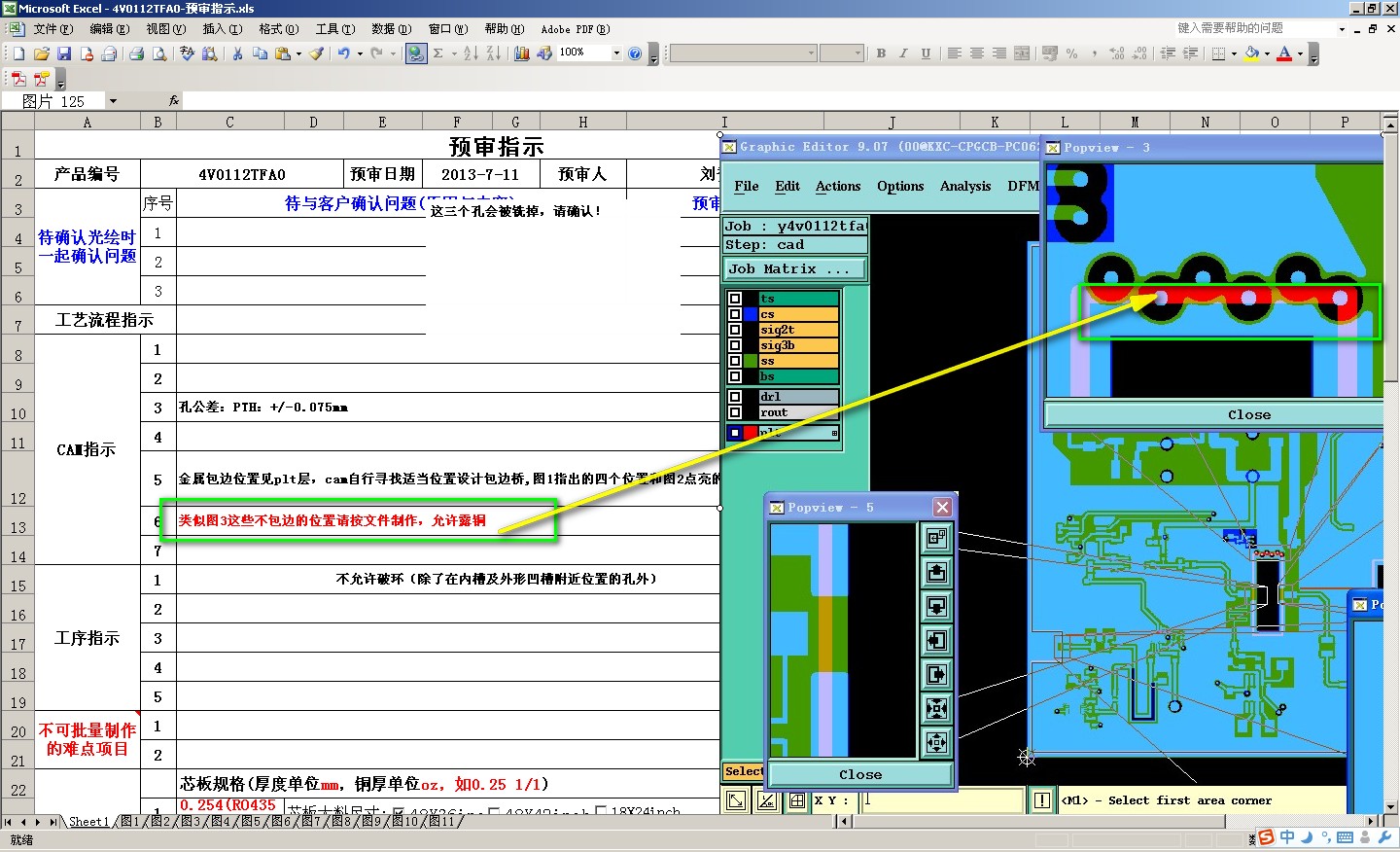Image resolution: width=1400 pixels, height=852 pixels.
Task: Select the Format Painter brush
Action: tap(317, 53)
